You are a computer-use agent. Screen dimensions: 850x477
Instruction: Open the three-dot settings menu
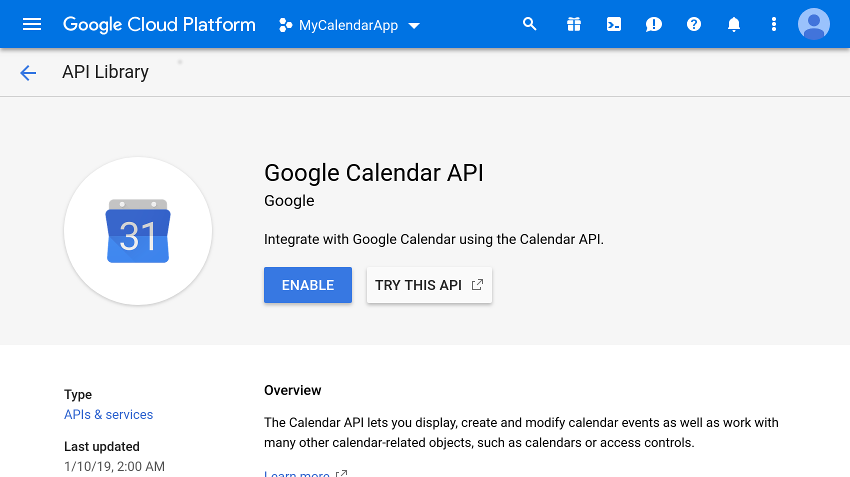point(774,24)
